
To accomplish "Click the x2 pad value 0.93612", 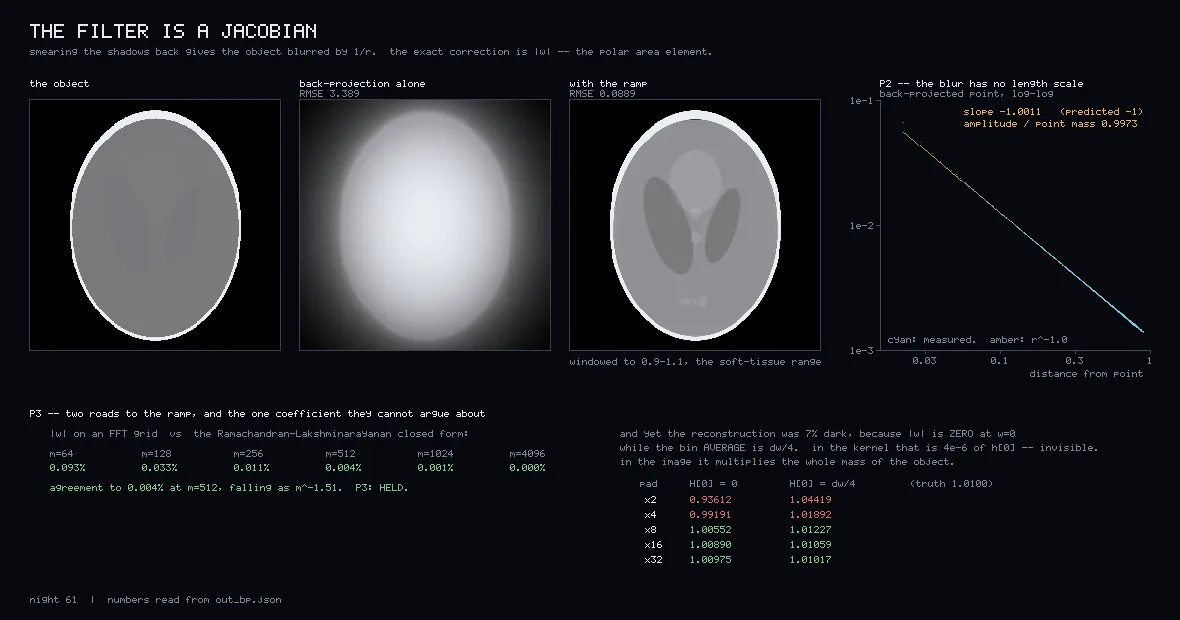I will point(710,500).
